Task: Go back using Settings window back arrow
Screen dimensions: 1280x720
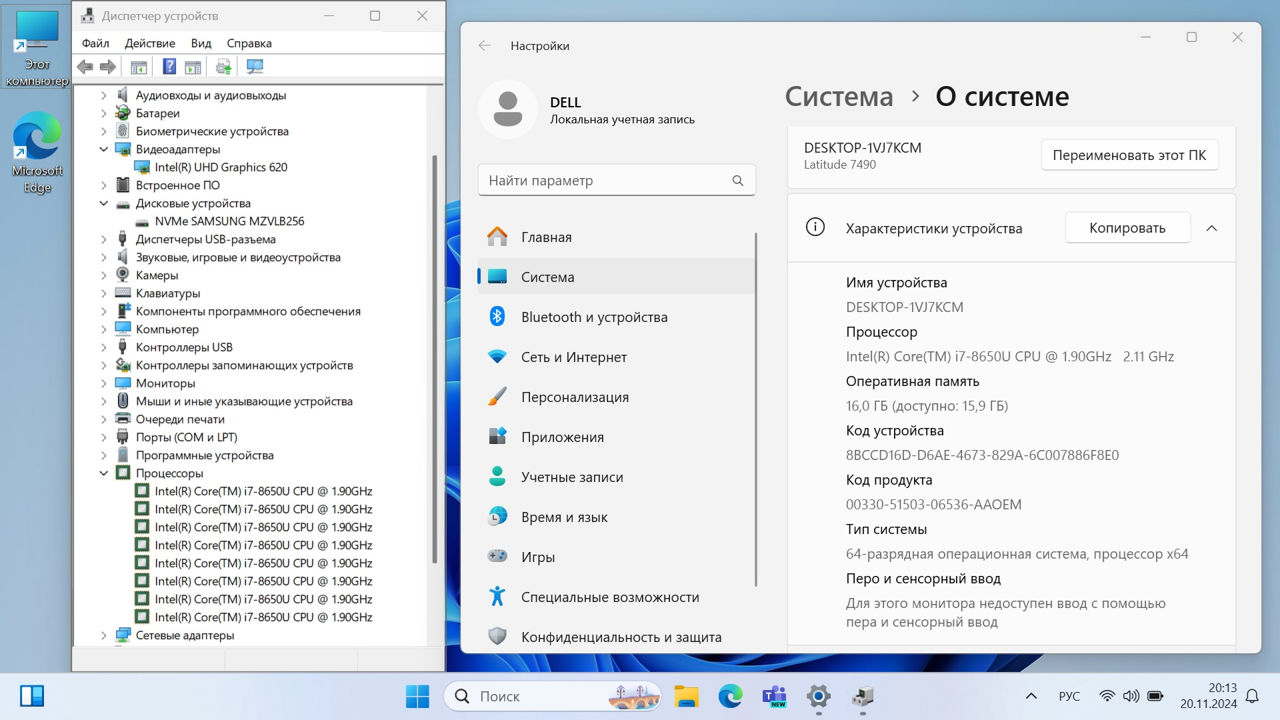Action: [485, 46]
